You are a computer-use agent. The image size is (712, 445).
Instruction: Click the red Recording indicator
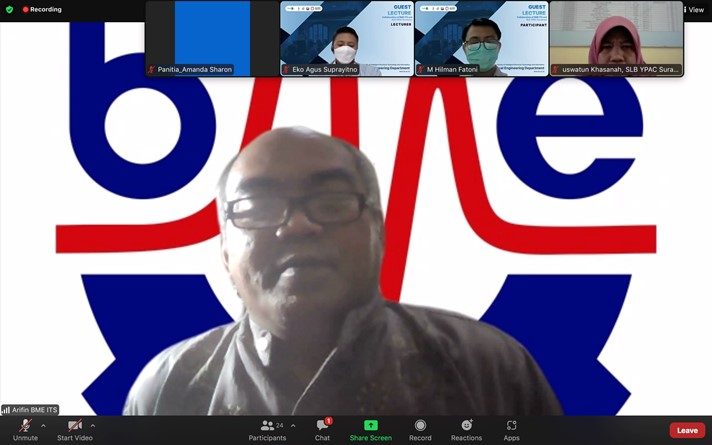pyautogui.click(x=42, y=9)
